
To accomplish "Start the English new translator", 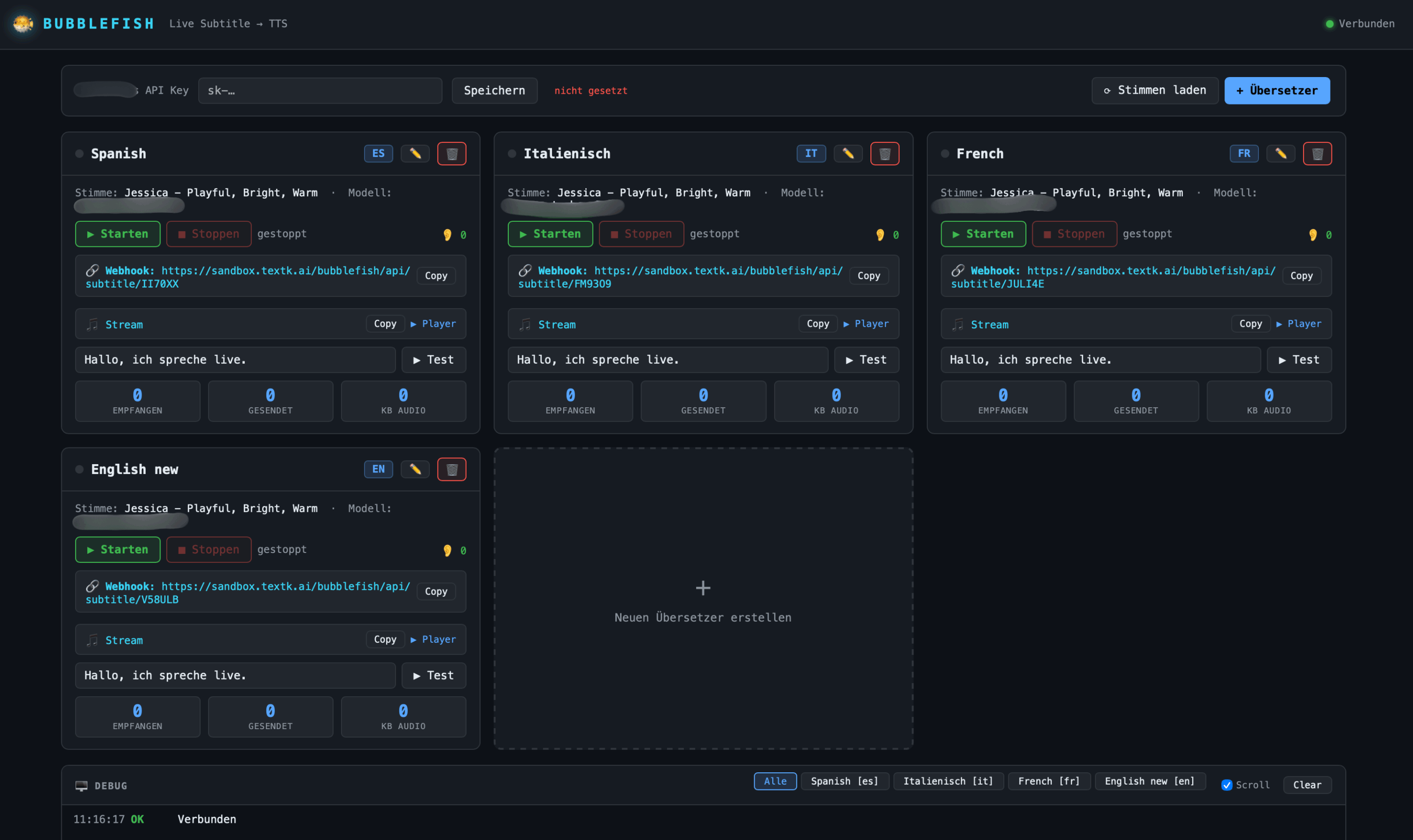I will [x=118, y=550].
